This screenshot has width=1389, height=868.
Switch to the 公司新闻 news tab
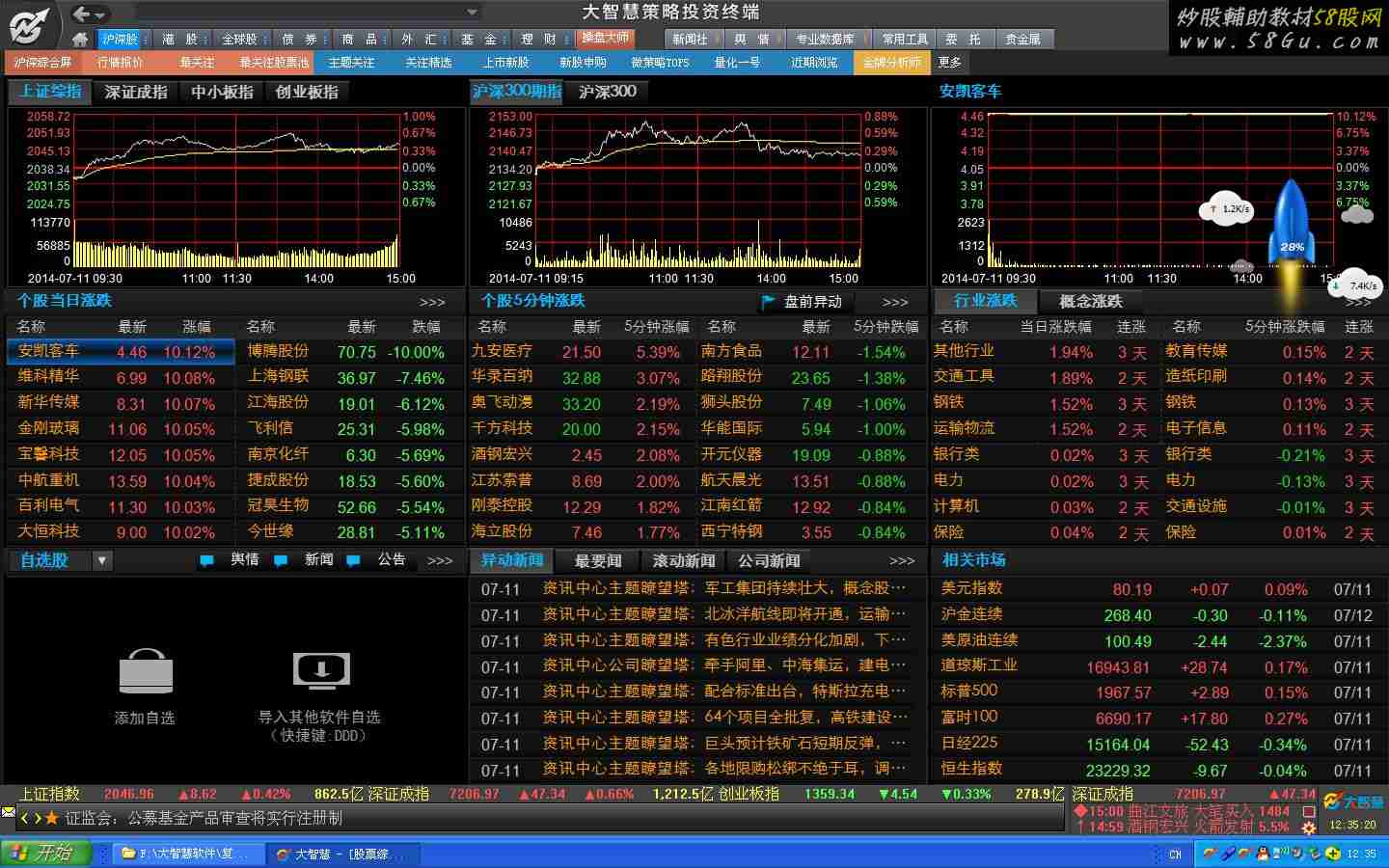(769, 561)
